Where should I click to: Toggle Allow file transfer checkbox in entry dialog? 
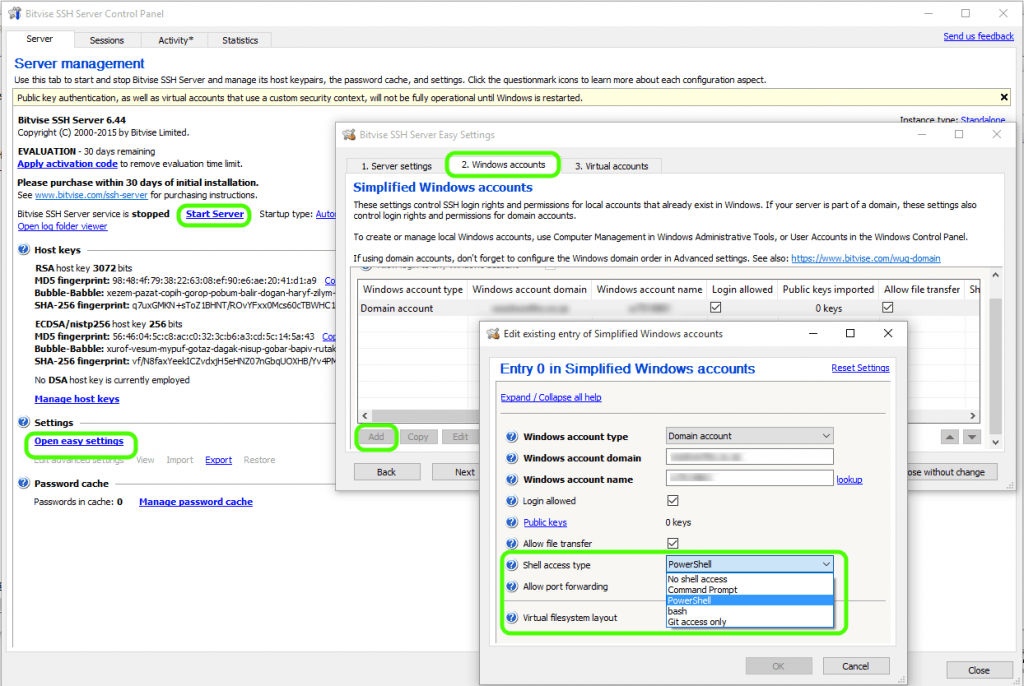click(x=673, y=543)
